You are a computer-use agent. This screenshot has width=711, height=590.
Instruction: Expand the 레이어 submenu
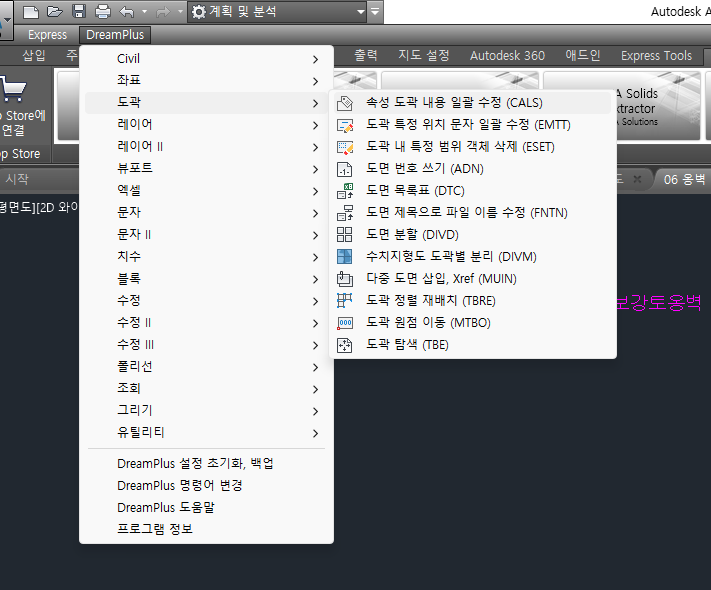(x=206, y=125)
